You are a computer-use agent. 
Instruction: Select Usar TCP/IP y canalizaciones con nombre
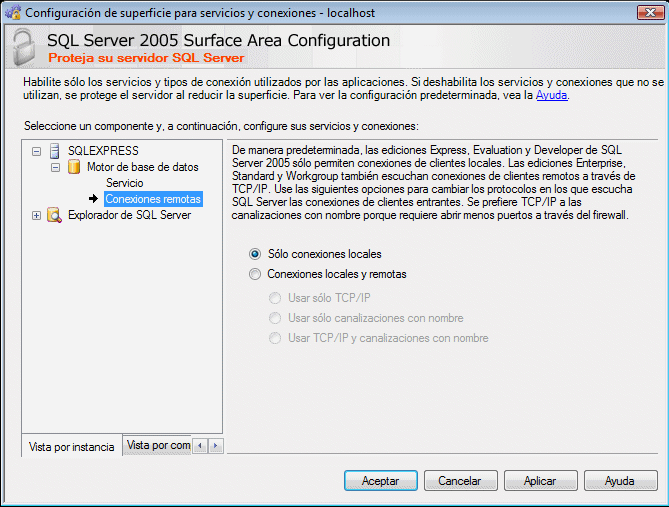click(x=275, y=338)
